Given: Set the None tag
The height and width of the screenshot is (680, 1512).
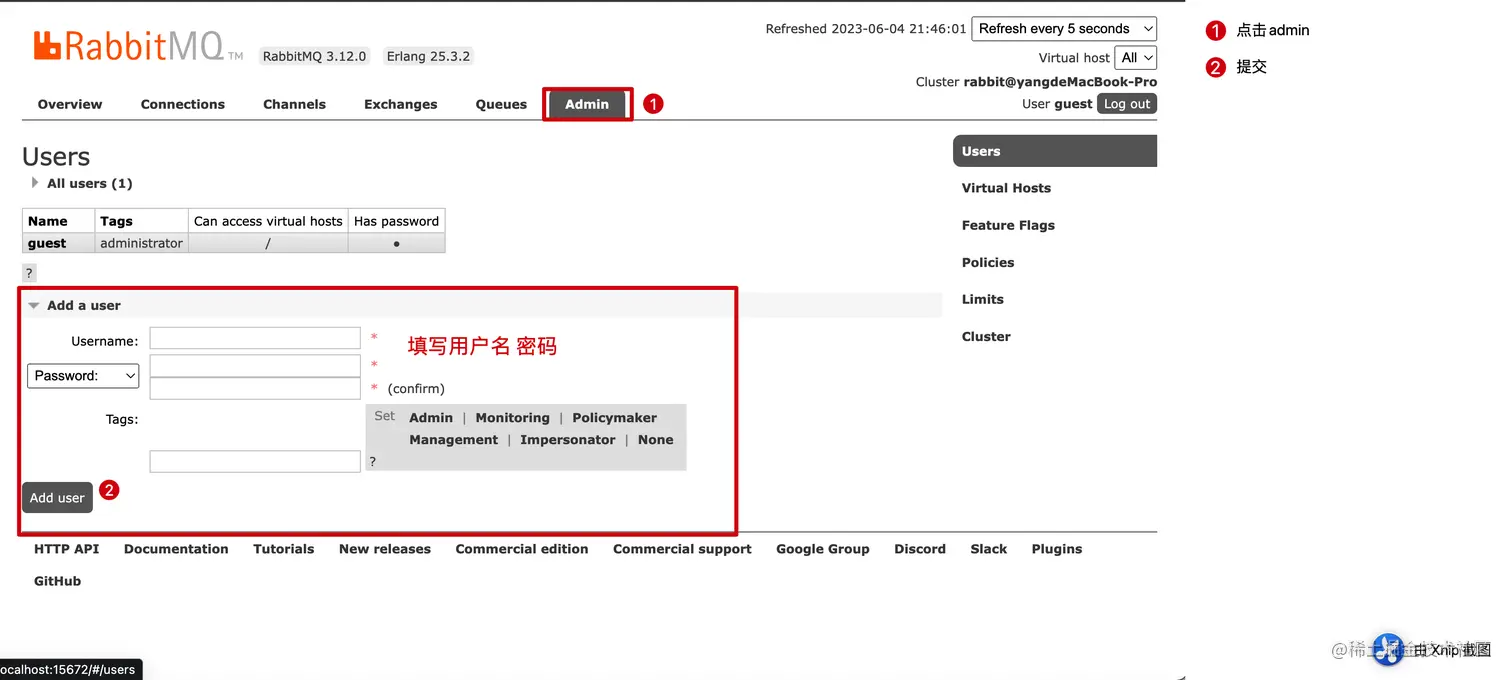Looking at the screenshot, I should click(656, 440).
